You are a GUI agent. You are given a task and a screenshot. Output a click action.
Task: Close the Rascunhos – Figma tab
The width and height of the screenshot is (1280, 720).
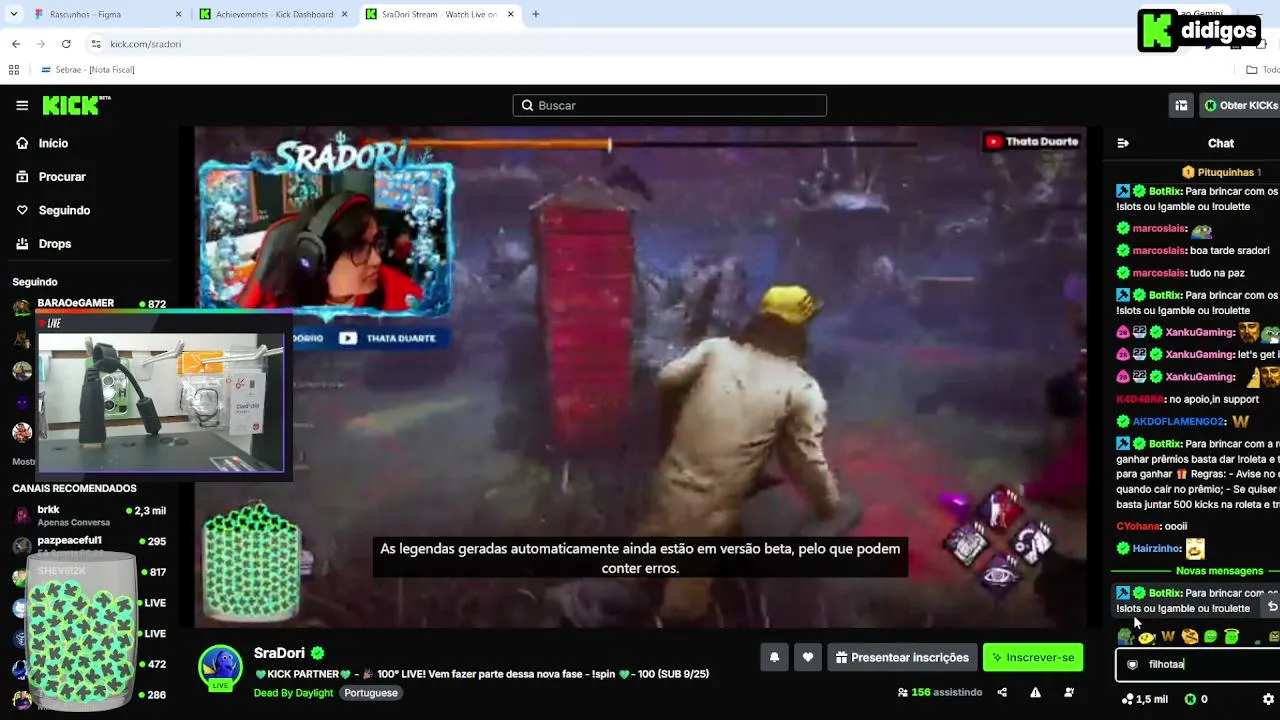click(179, 14)
